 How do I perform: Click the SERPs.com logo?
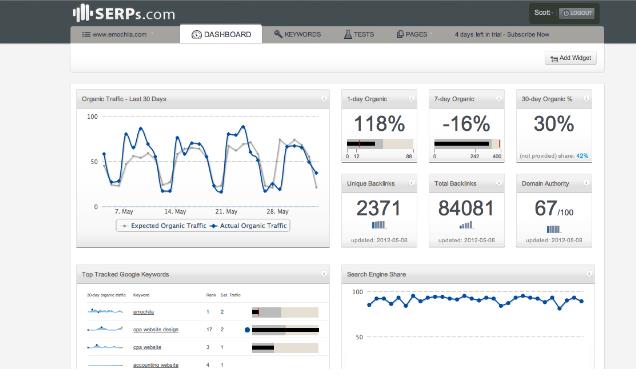click(124, 13)
